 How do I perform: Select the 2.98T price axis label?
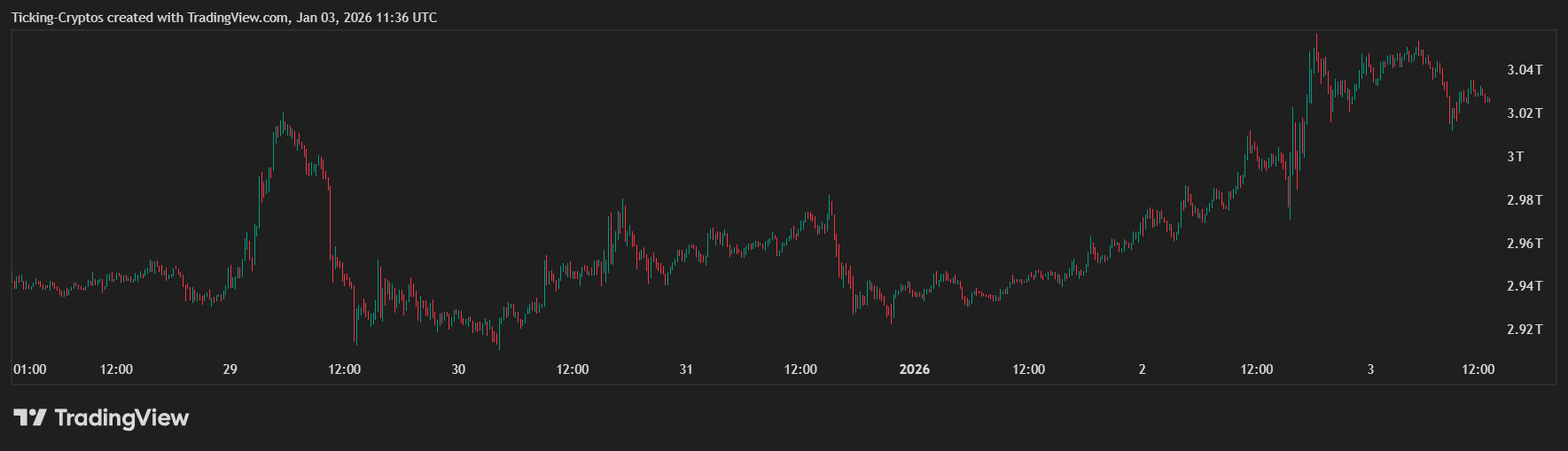click(x=1525, y=200)
